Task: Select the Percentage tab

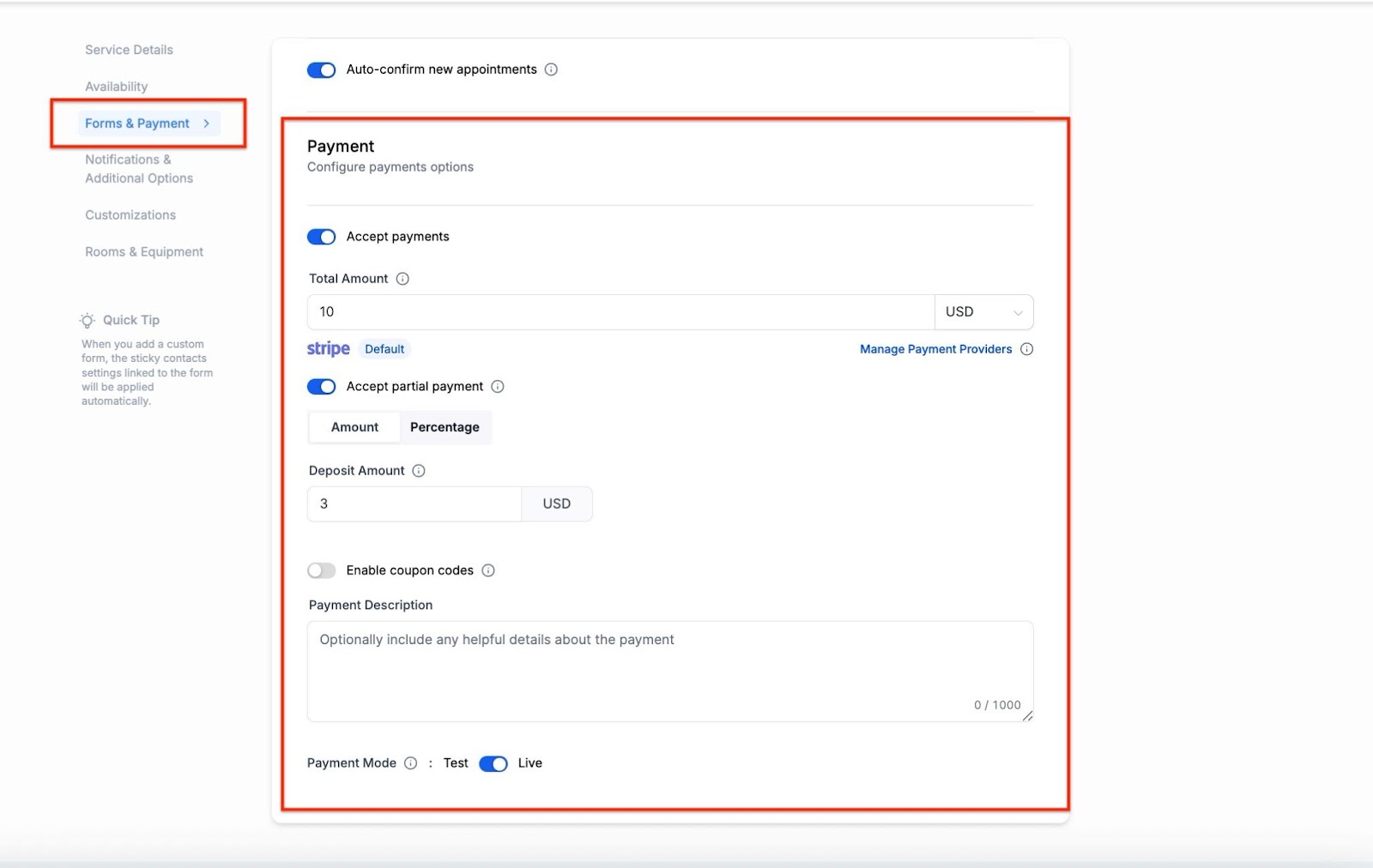Action: 445,427
